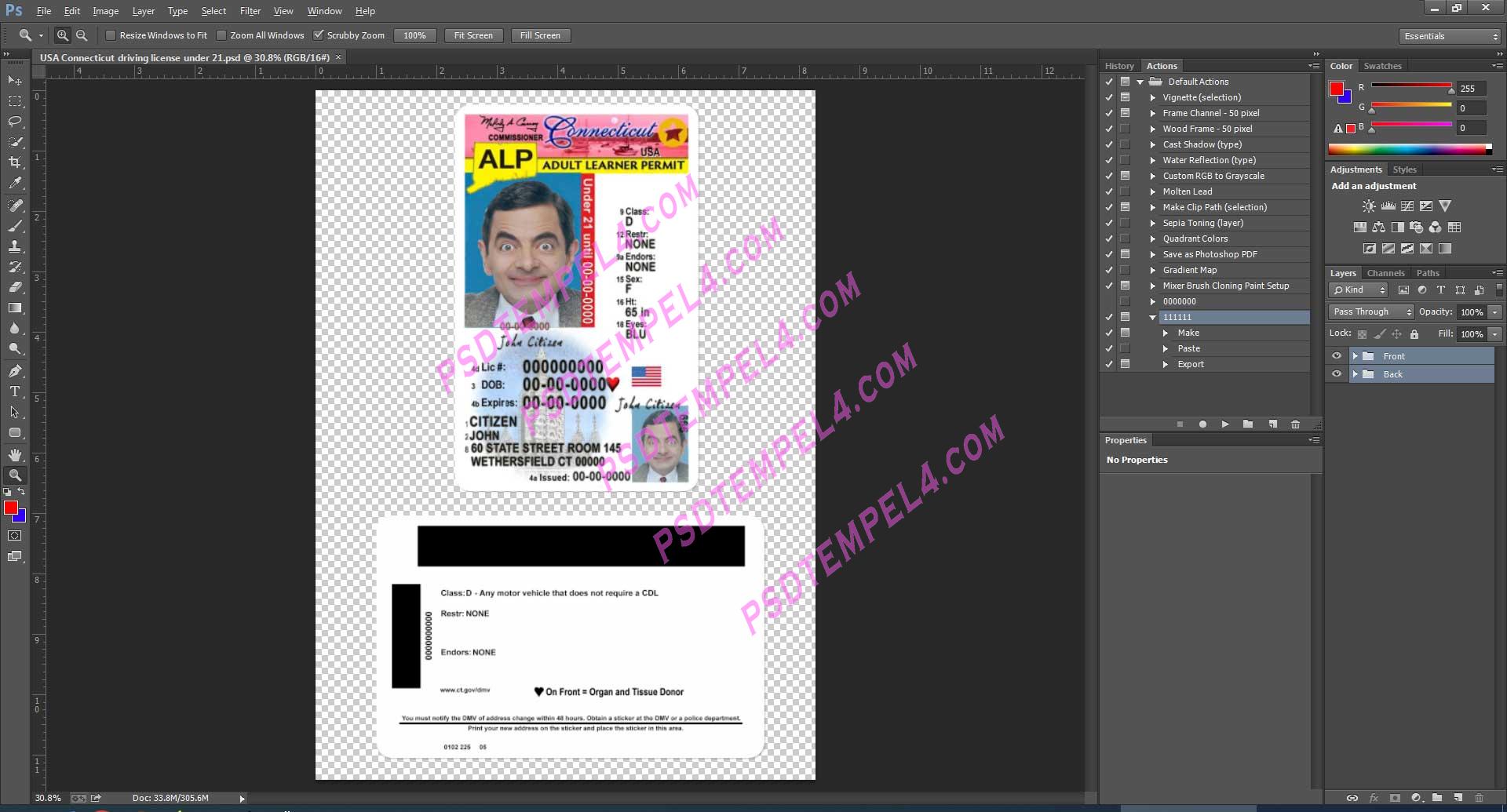Expand the Vignette (selection) action
The height and width of the screenshot is (812, 1507).
pos(1152,97)
